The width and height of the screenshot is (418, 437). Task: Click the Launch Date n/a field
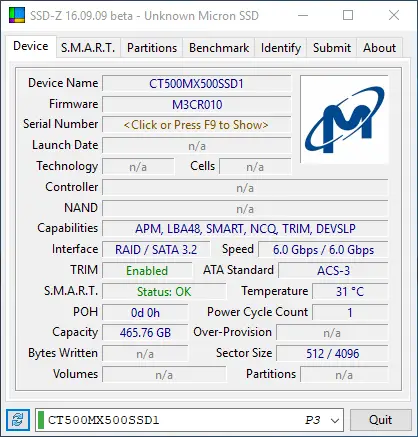tap(197, 146)
